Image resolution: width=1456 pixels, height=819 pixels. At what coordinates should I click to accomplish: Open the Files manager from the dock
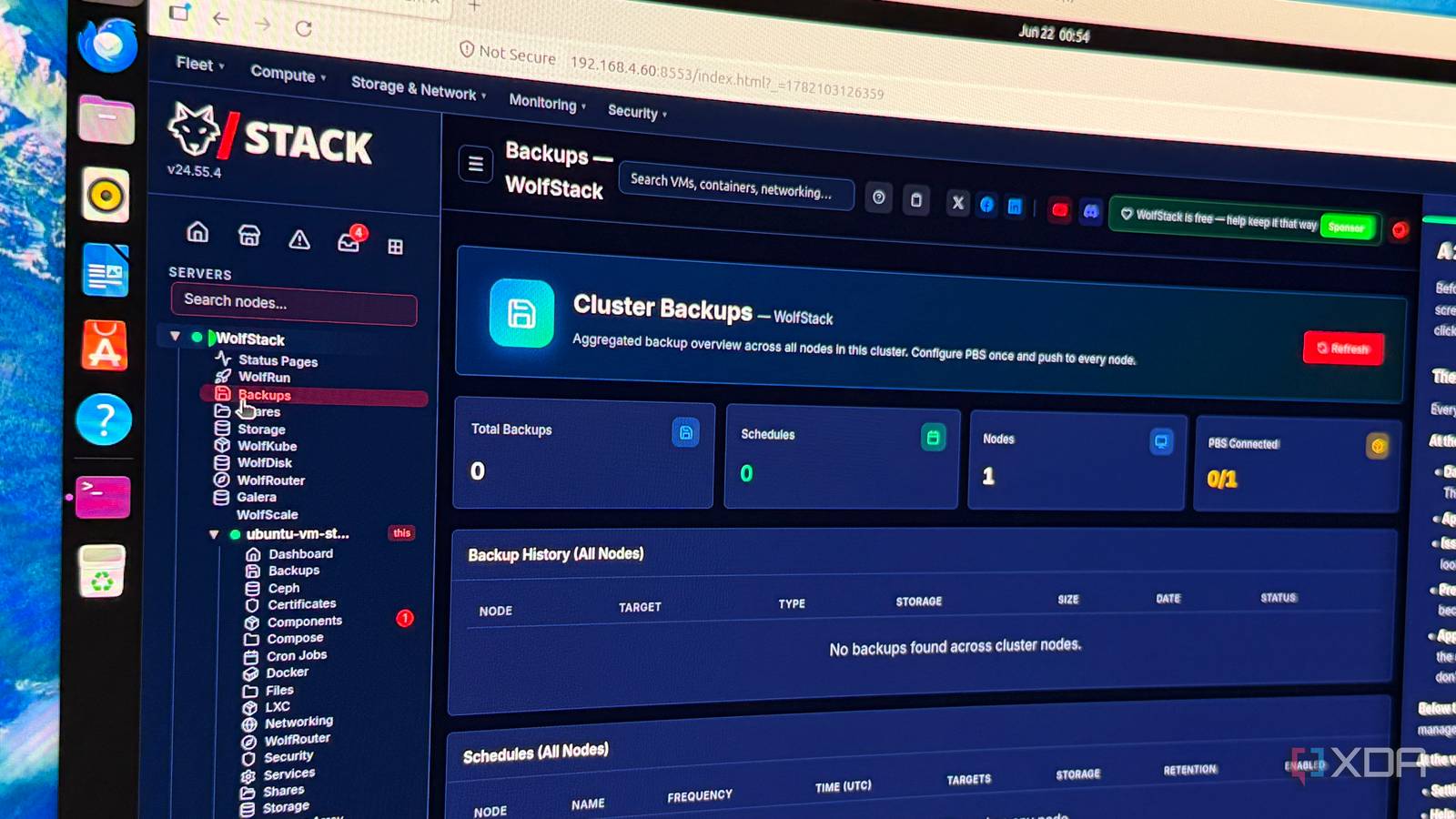click(x=106, y=119)
